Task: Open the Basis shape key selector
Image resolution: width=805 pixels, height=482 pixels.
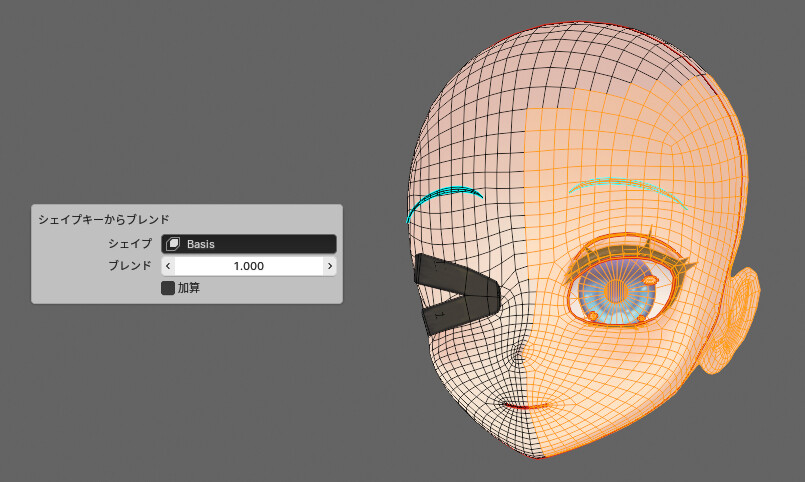Action: 249,244
